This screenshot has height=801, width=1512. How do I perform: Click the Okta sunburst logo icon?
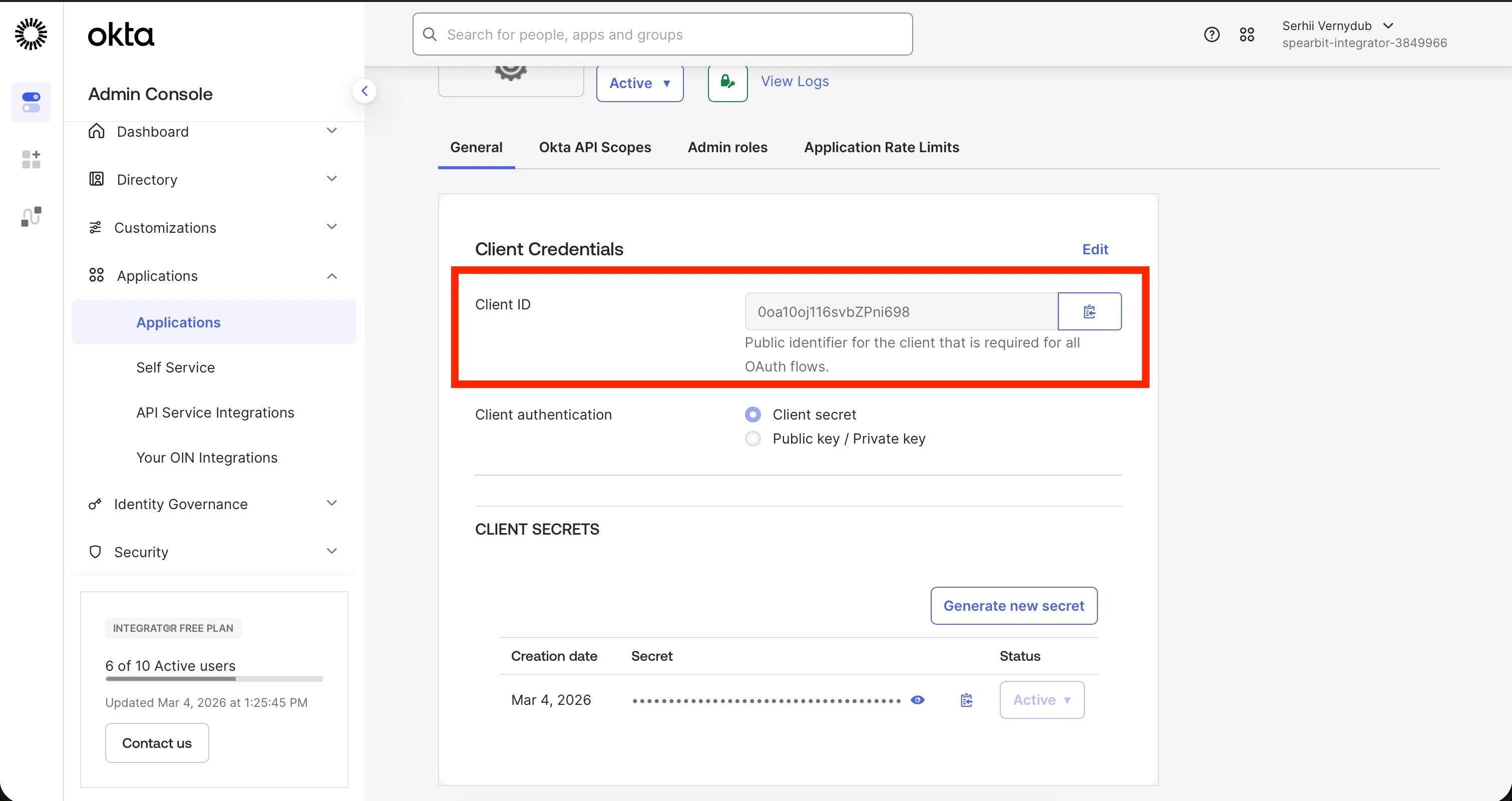(31, 34)
